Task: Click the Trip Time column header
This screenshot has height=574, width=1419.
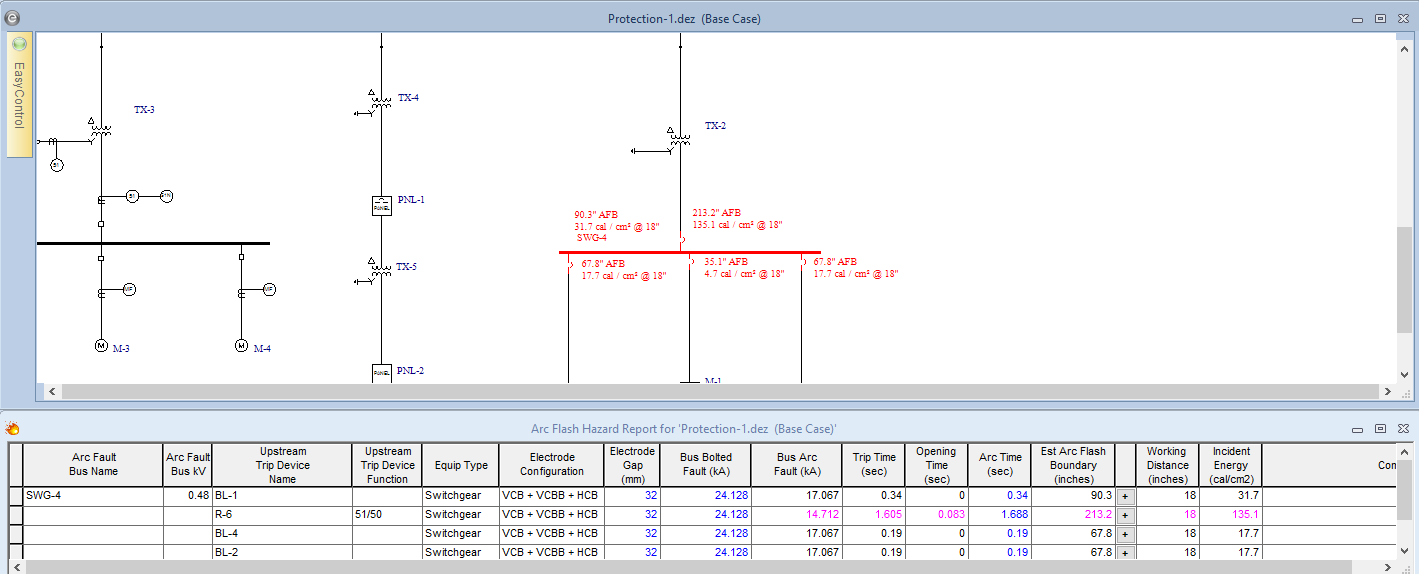Action: coord(874,465)
